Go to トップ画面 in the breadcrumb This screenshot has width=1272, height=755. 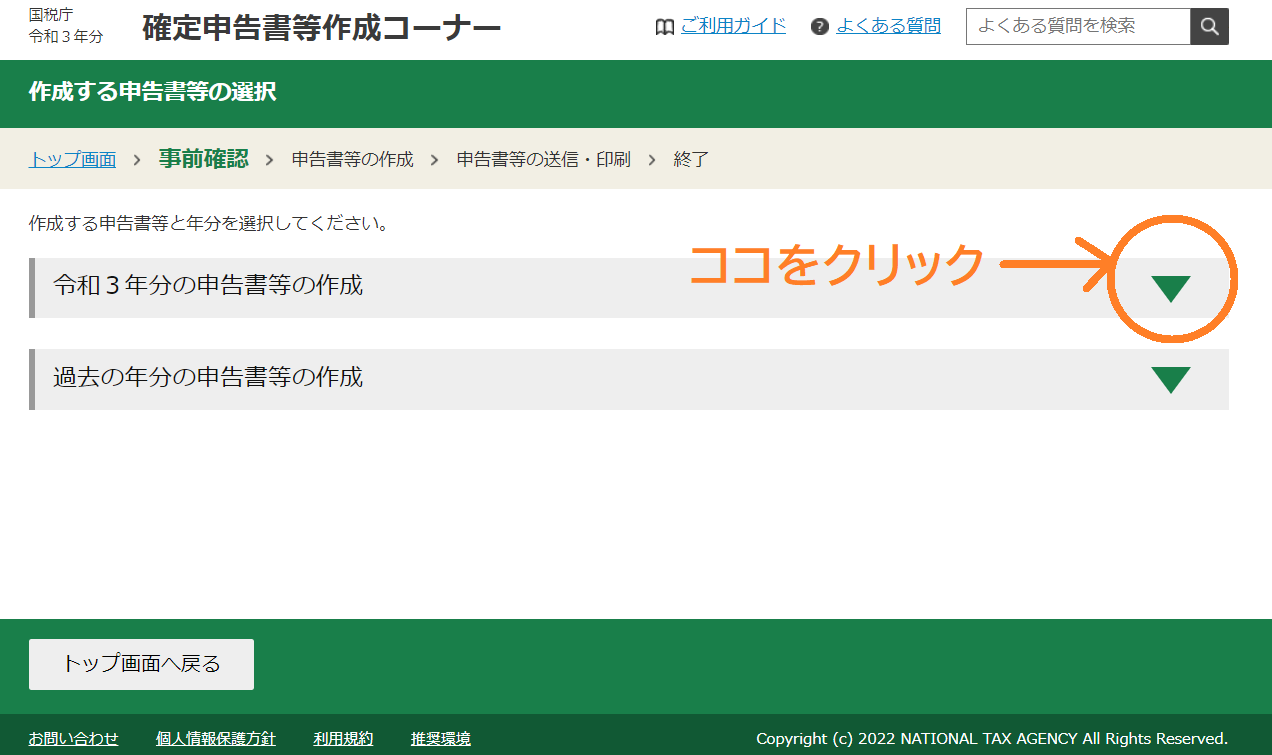click(x=72, y=160)
